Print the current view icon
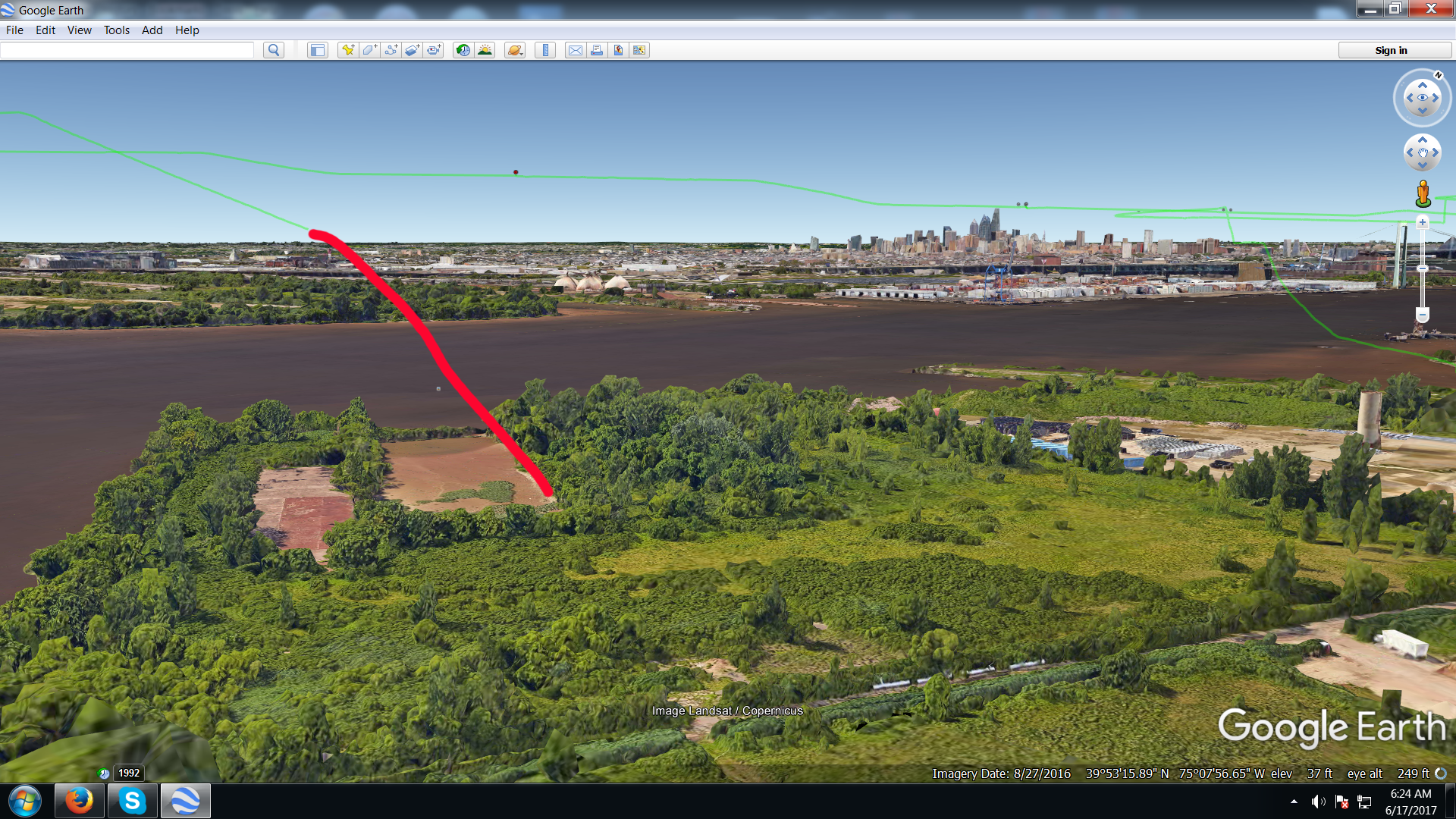The image size is (1456, 819). pyautogui.click(x=597, y=50)
